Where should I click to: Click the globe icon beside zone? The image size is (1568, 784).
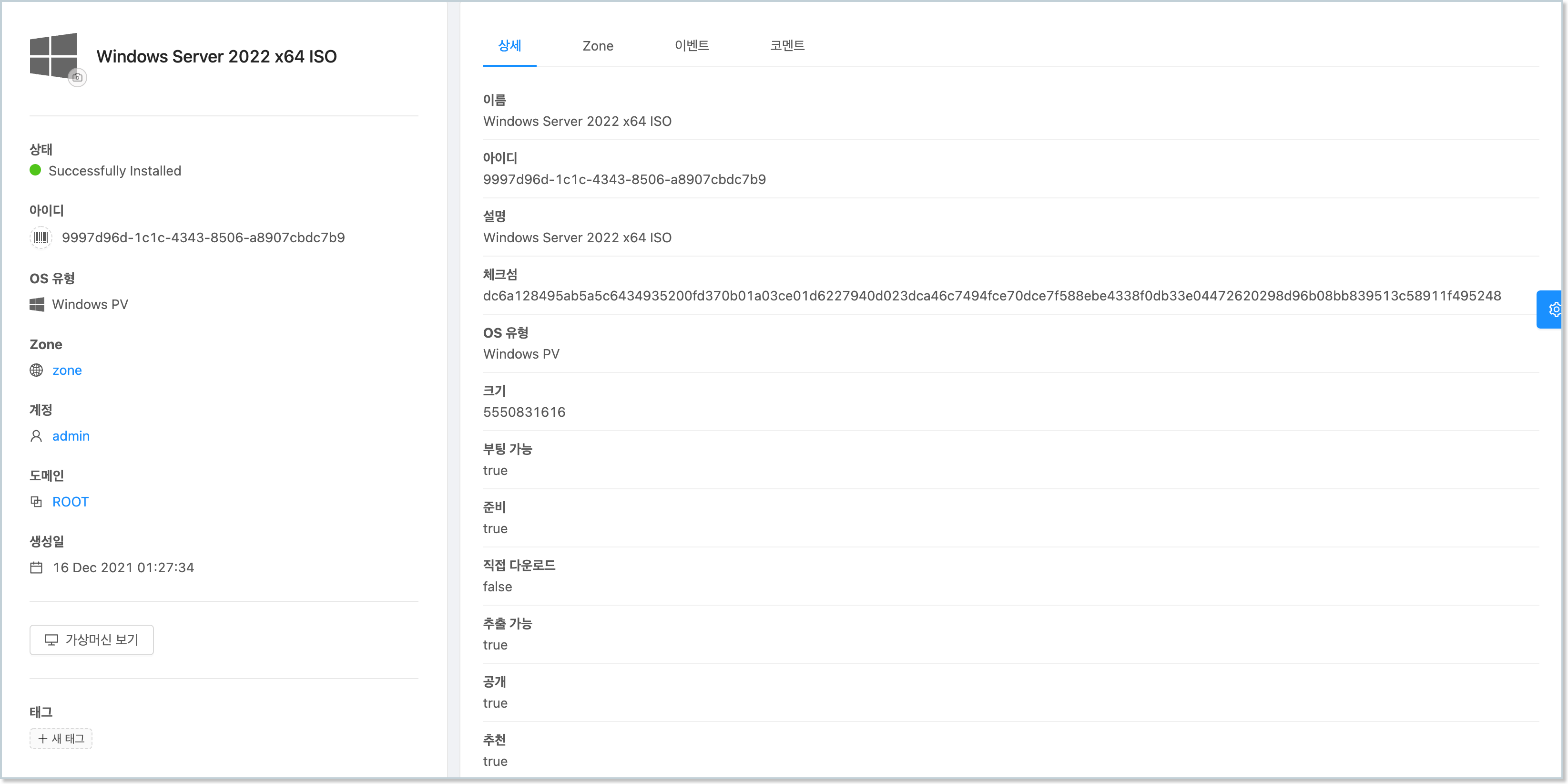pos(36,370)
